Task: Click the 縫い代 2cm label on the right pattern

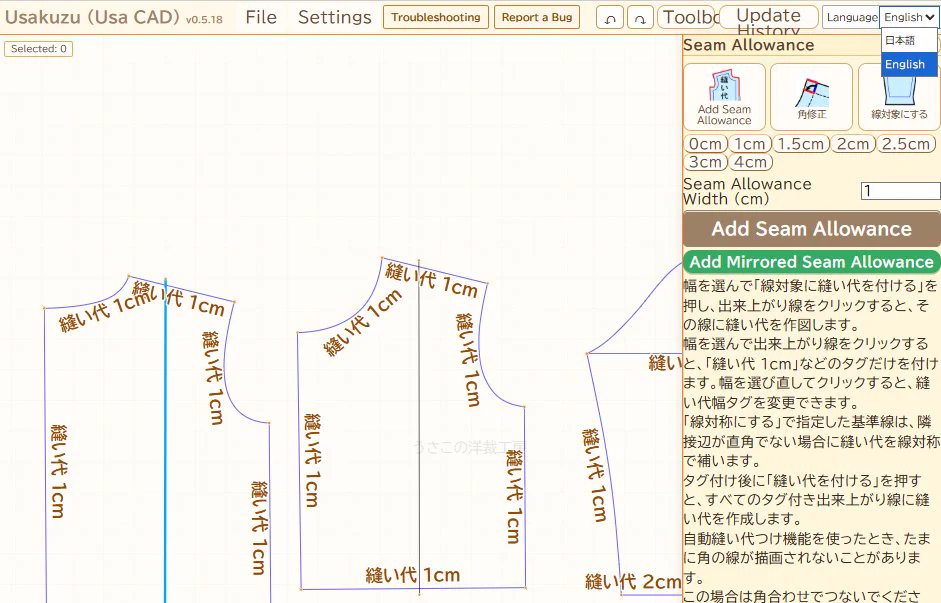Action: (633, 581)
